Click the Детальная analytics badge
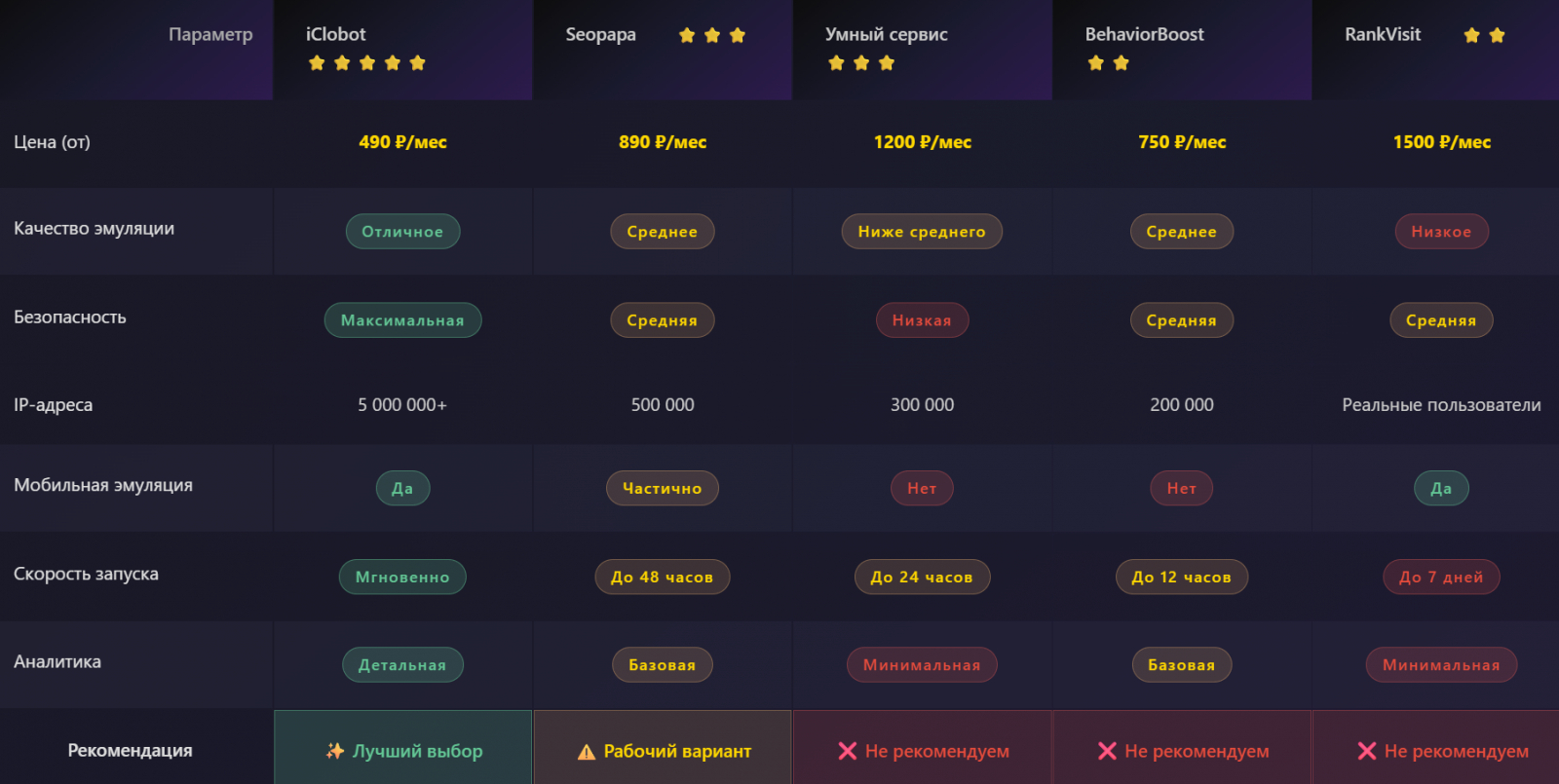Image resolution: width=1559 pixels, height=784 pixels. pyautogui.click(x=402, y=665)
